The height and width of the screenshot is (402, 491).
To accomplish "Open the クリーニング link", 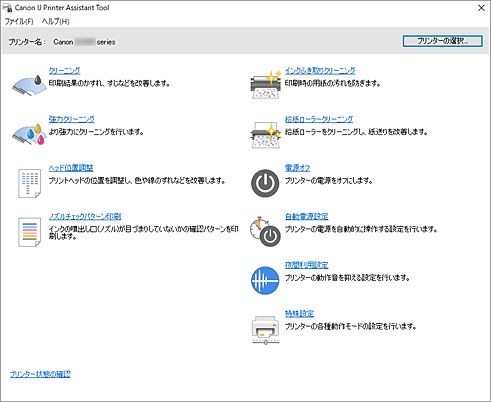I will click(64, 71).
